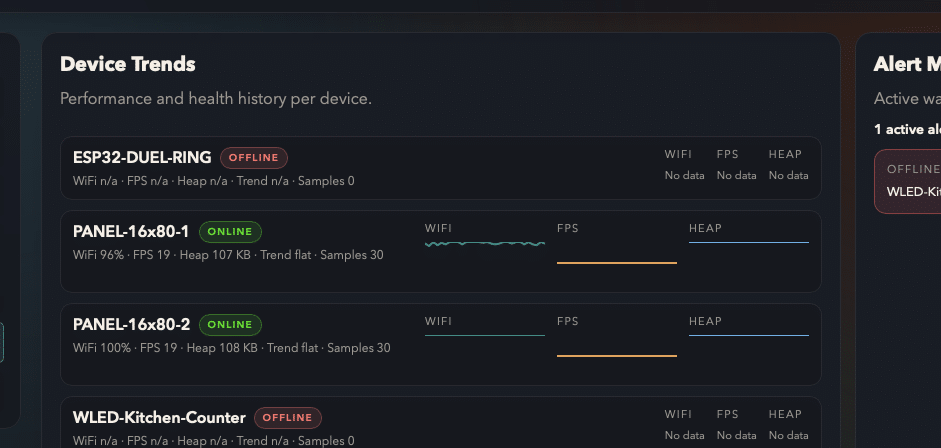Click the OFFLINE badge on WLED-Kitchen-Counter
Screen dimensions: 941x448
pos(288,417)
